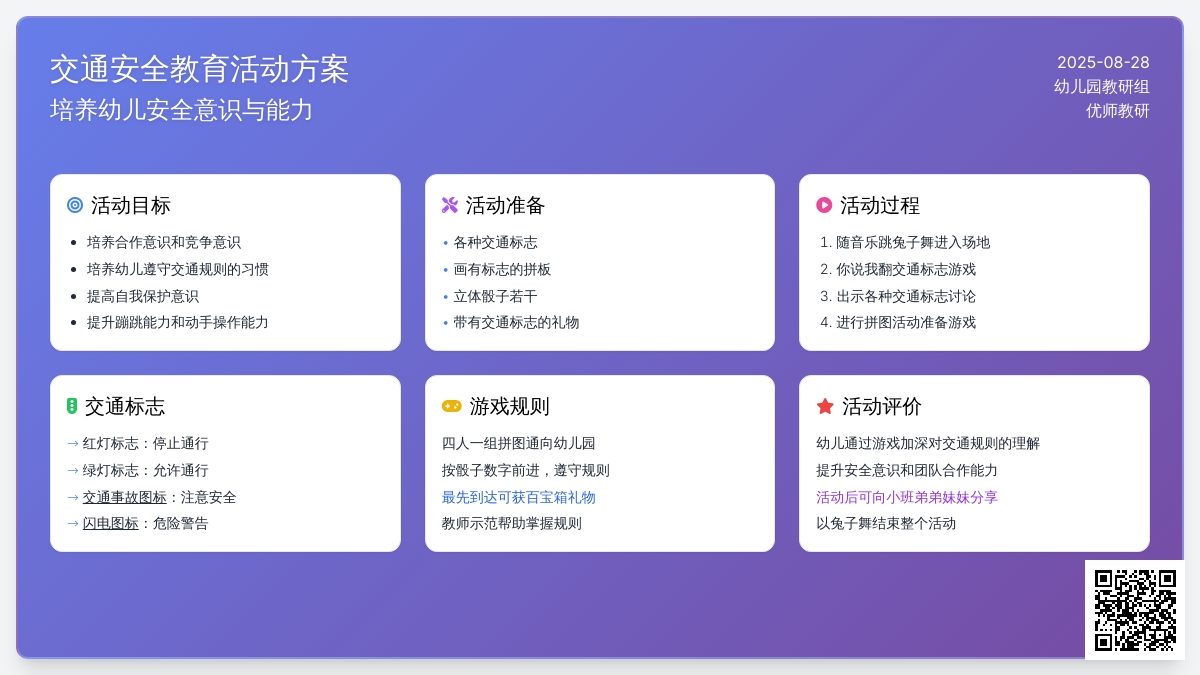
Task: Click step 2 你说我翻交通标志游戏
Action: click(906, 269)
